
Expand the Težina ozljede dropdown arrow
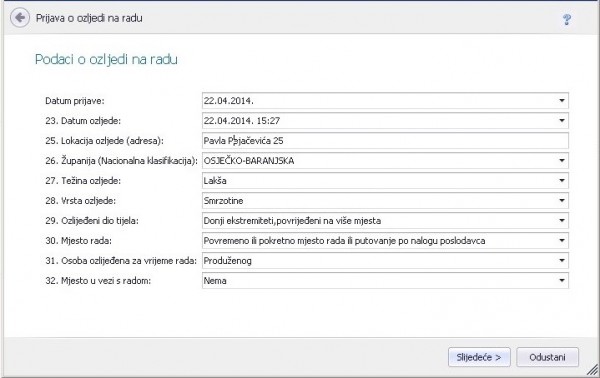(562, 181)
